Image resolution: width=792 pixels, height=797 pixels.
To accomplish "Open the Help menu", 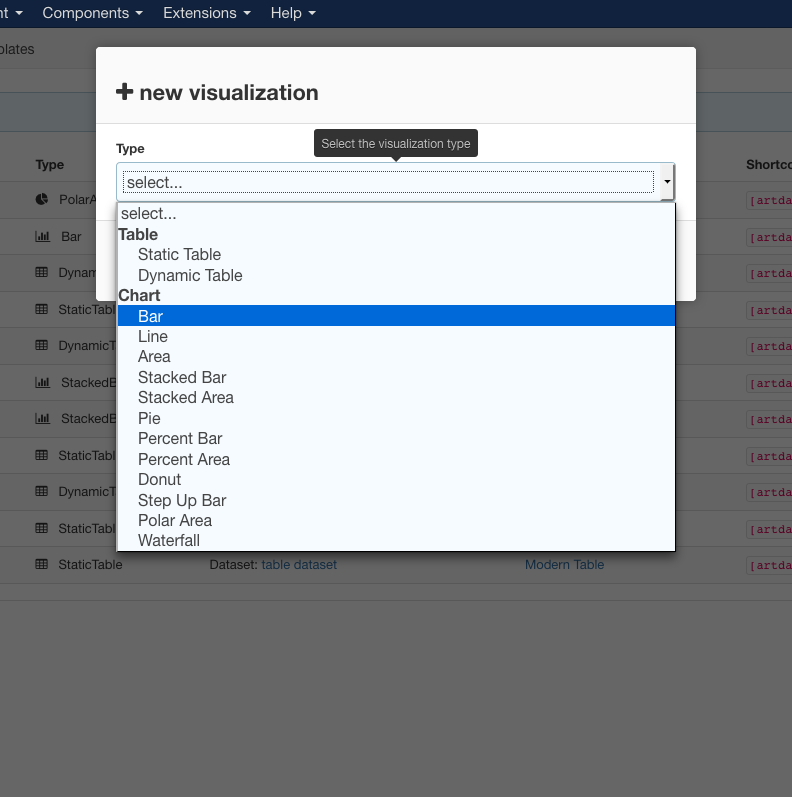I will 293,13.
